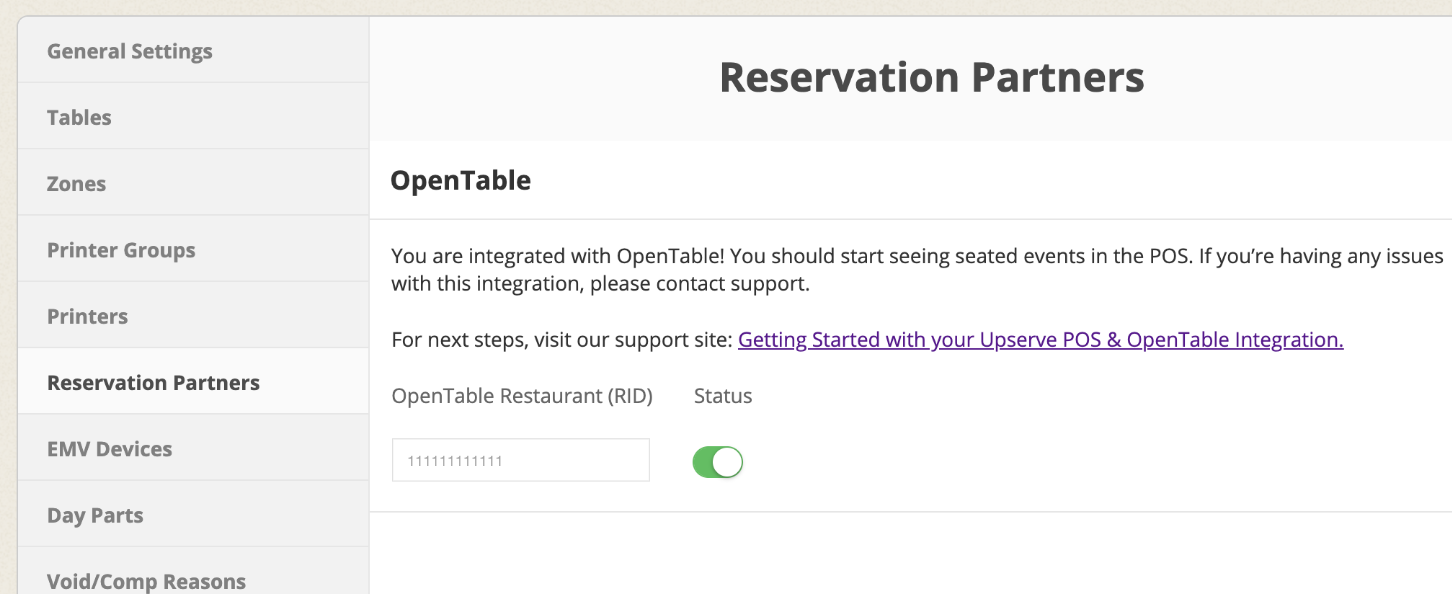Click the Status column label
The image size is (1452, 594).
pyautogui.click(x=722, y=396)
